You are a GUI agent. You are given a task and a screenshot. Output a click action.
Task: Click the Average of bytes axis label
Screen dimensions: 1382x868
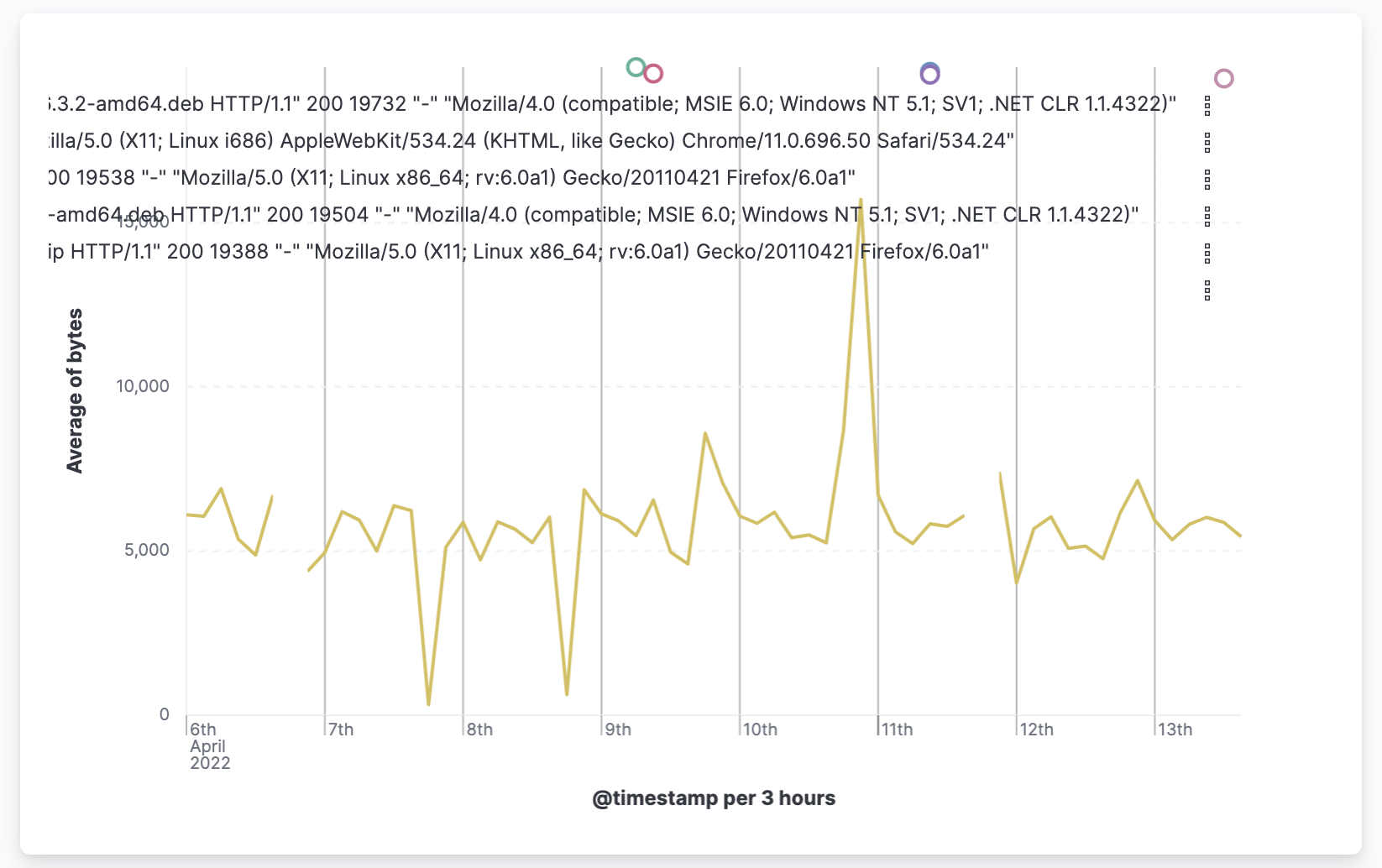coord(77,389)
